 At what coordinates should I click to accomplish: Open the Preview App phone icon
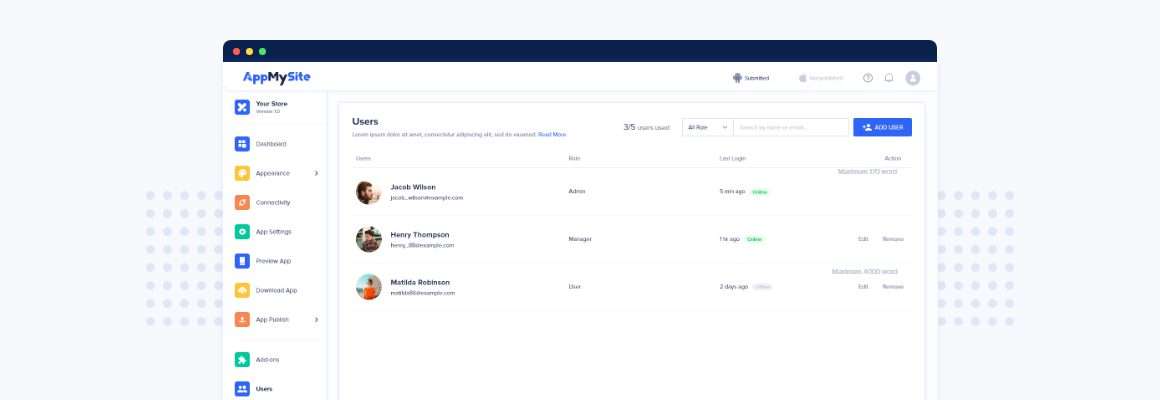242,261
